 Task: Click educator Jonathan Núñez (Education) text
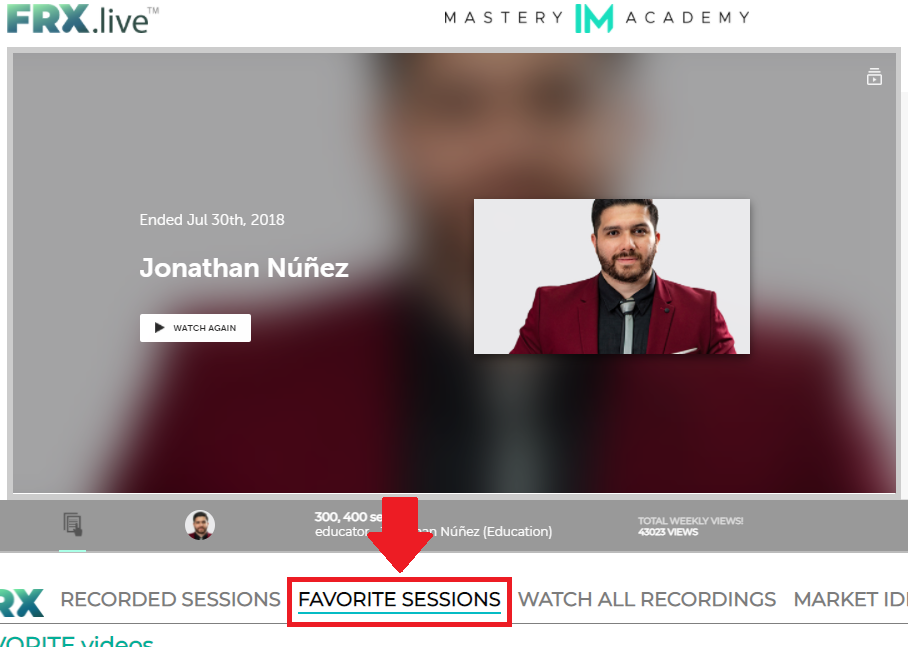pyautogui.click(x=433, y=531)
